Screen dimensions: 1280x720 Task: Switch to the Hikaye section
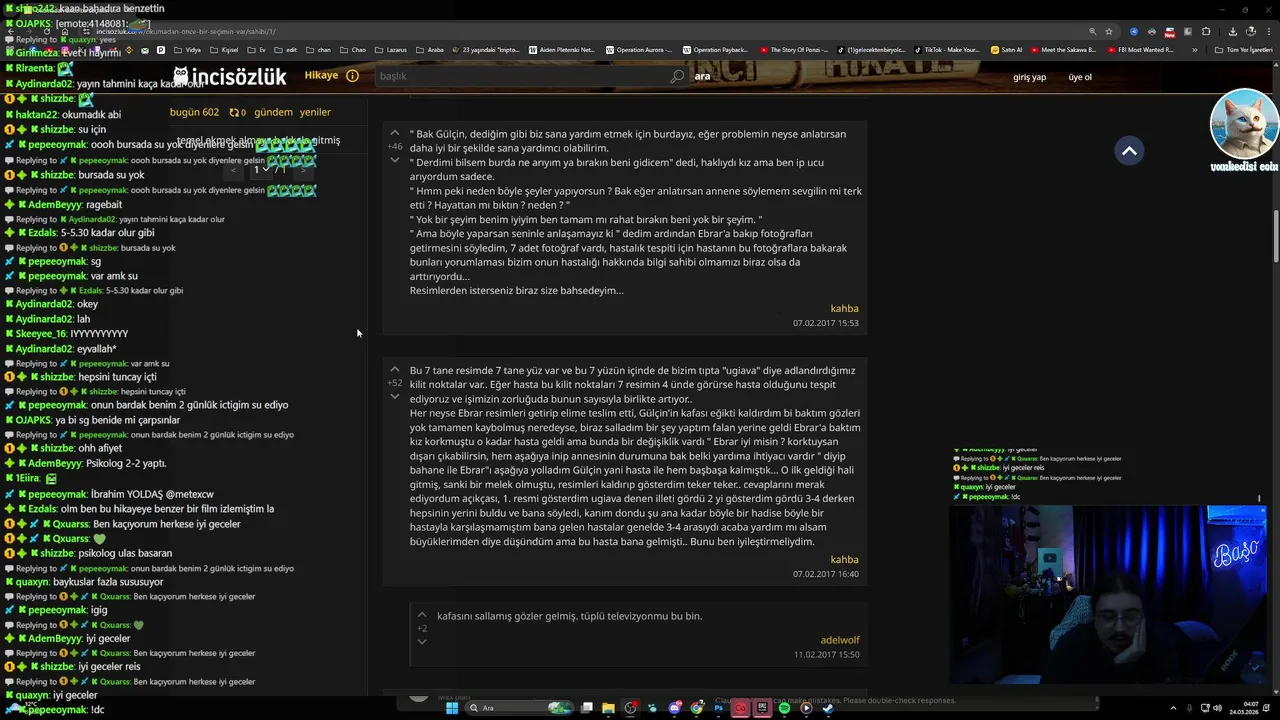322,76
